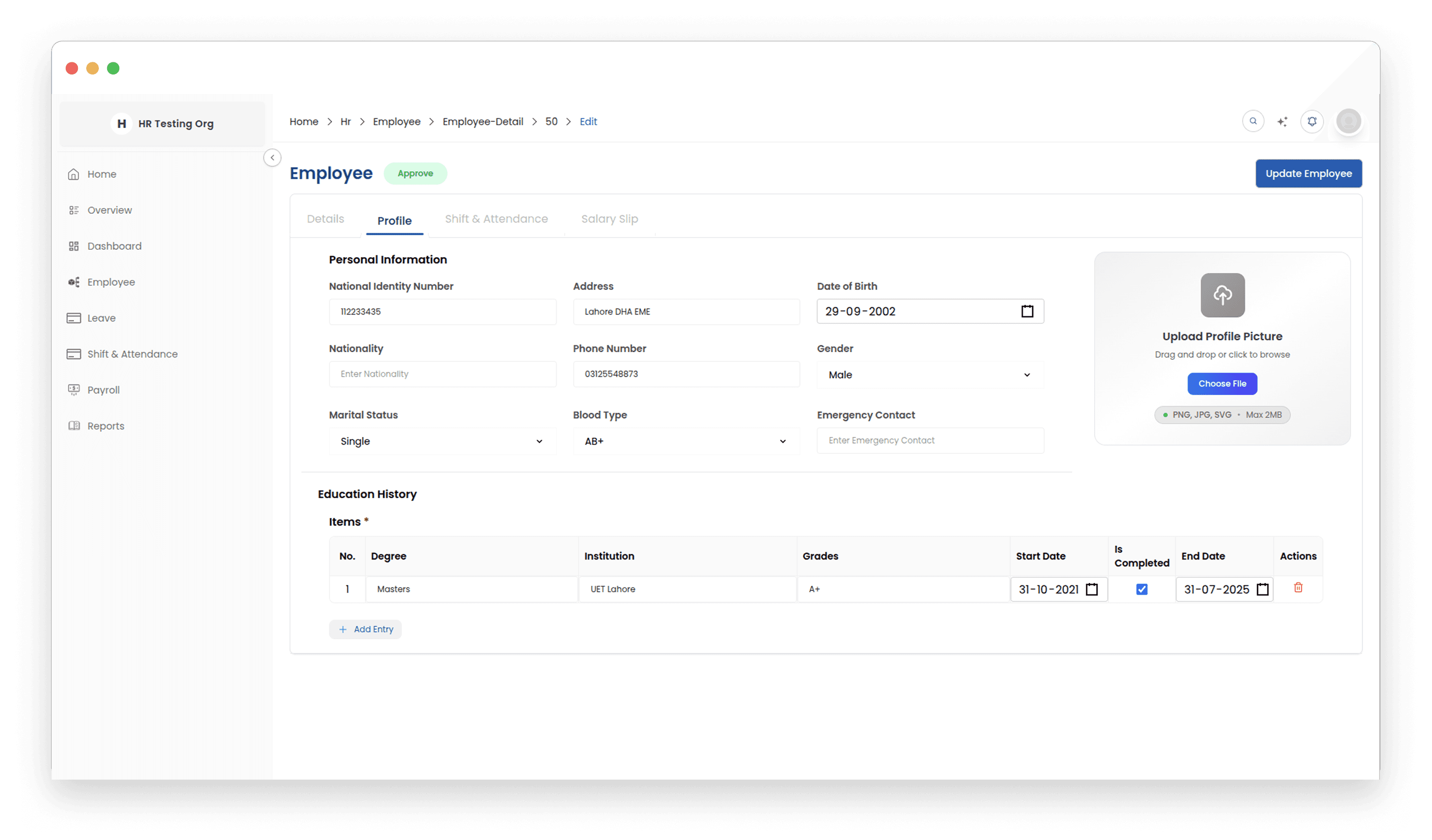This screenshot has width=1432, height=840.
Task: Switch to the Salary Slip tab
Action: (610, 219)
